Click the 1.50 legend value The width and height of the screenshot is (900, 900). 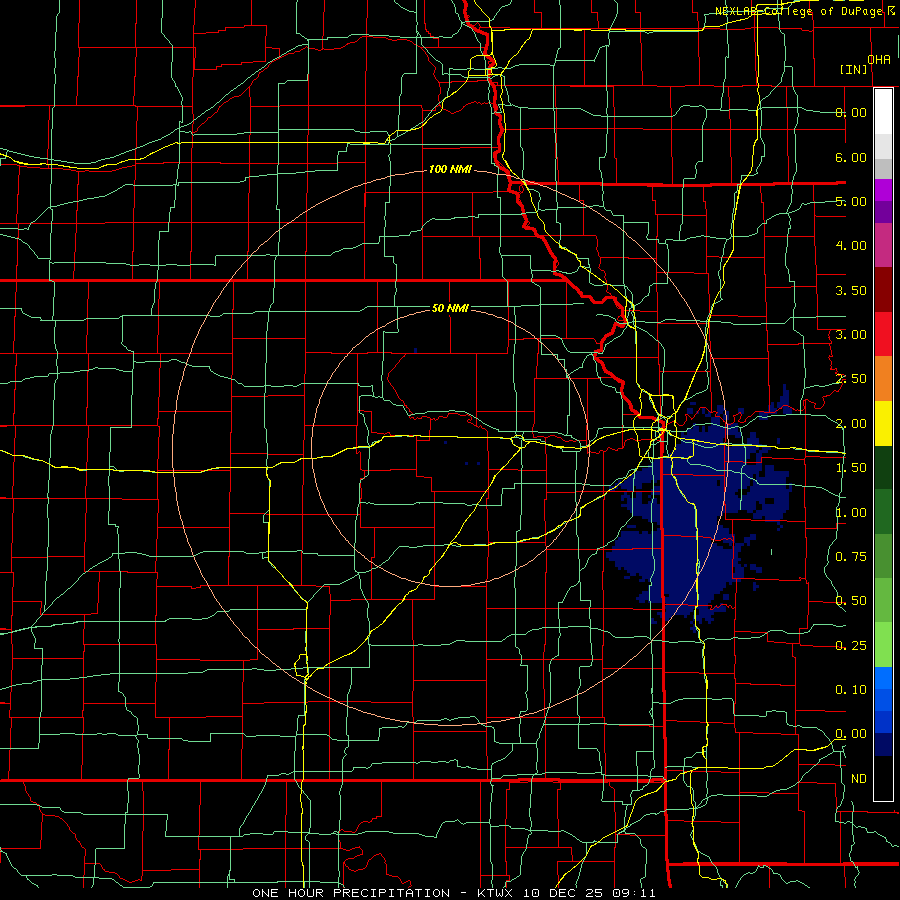(851, 468)
